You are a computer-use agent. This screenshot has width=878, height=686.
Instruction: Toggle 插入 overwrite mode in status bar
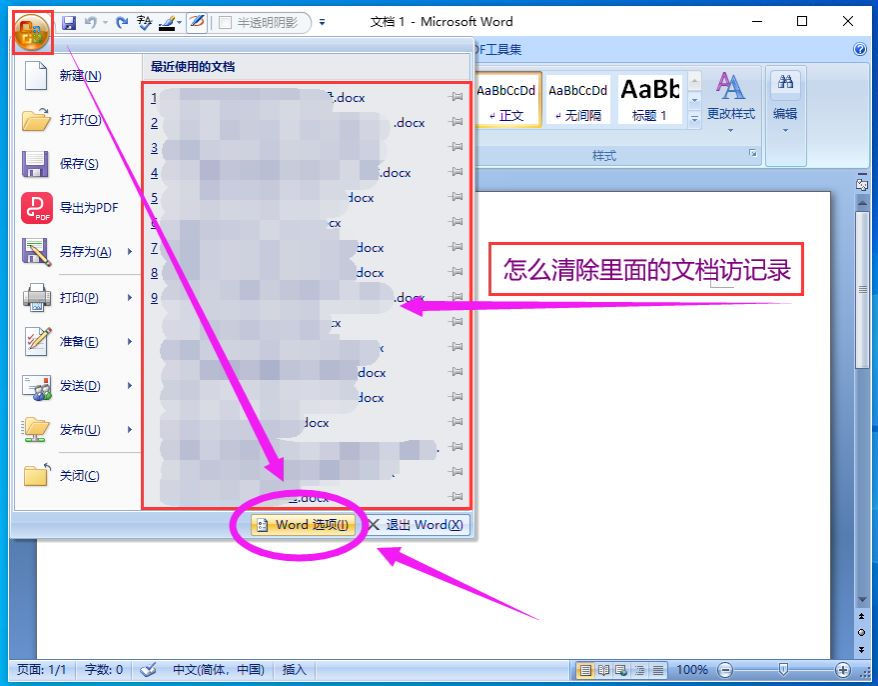click(x=293, y=670)
